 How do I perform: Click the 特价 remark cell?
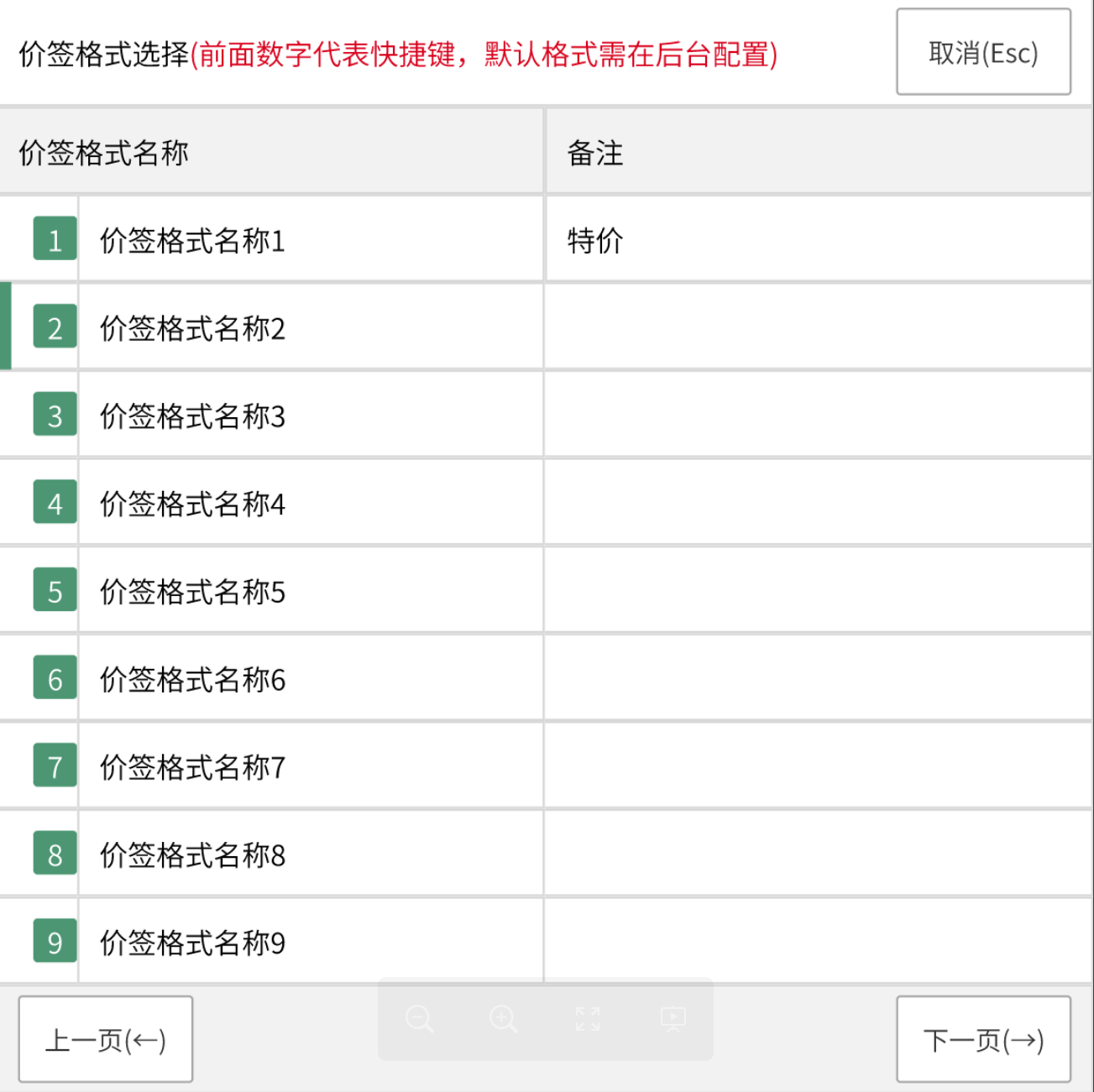pos(595,241)
